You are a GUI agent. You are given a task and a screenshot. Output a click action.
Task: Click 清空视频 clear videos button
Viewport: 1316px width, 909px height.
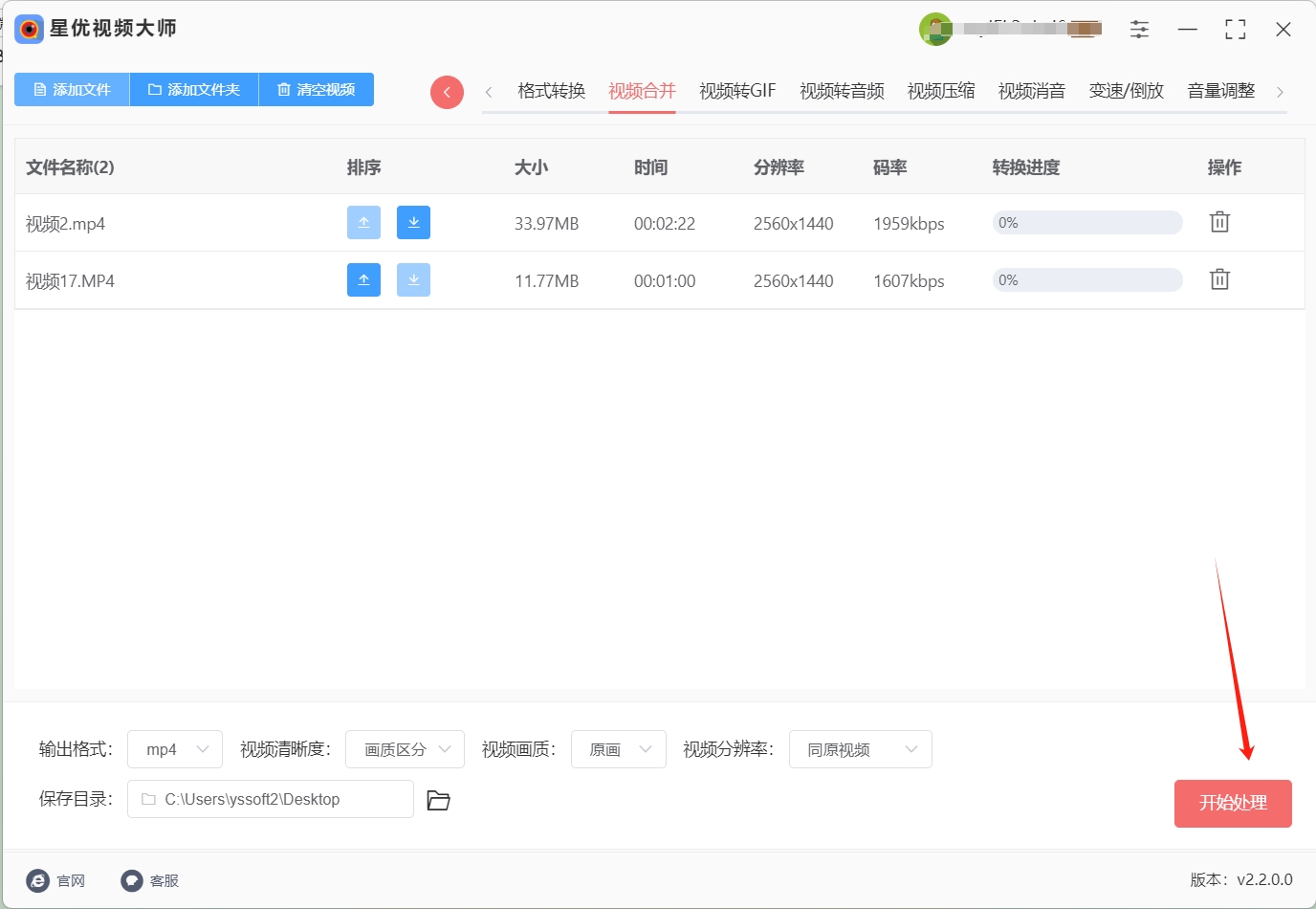[317, 89]
